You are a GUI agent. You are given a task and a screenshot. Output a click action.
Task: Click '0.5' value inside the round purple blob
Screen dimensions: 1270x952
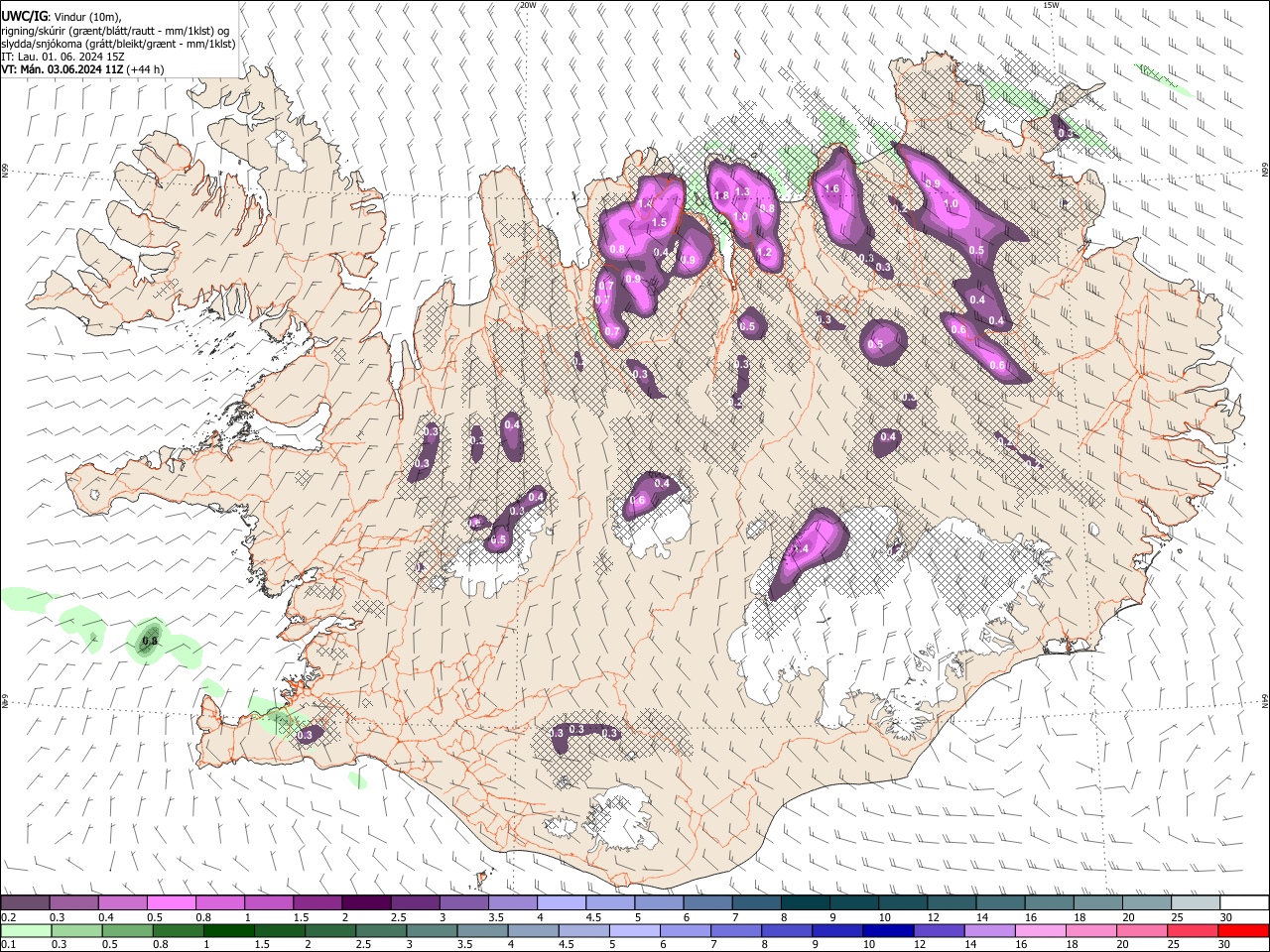click(875, 345)
